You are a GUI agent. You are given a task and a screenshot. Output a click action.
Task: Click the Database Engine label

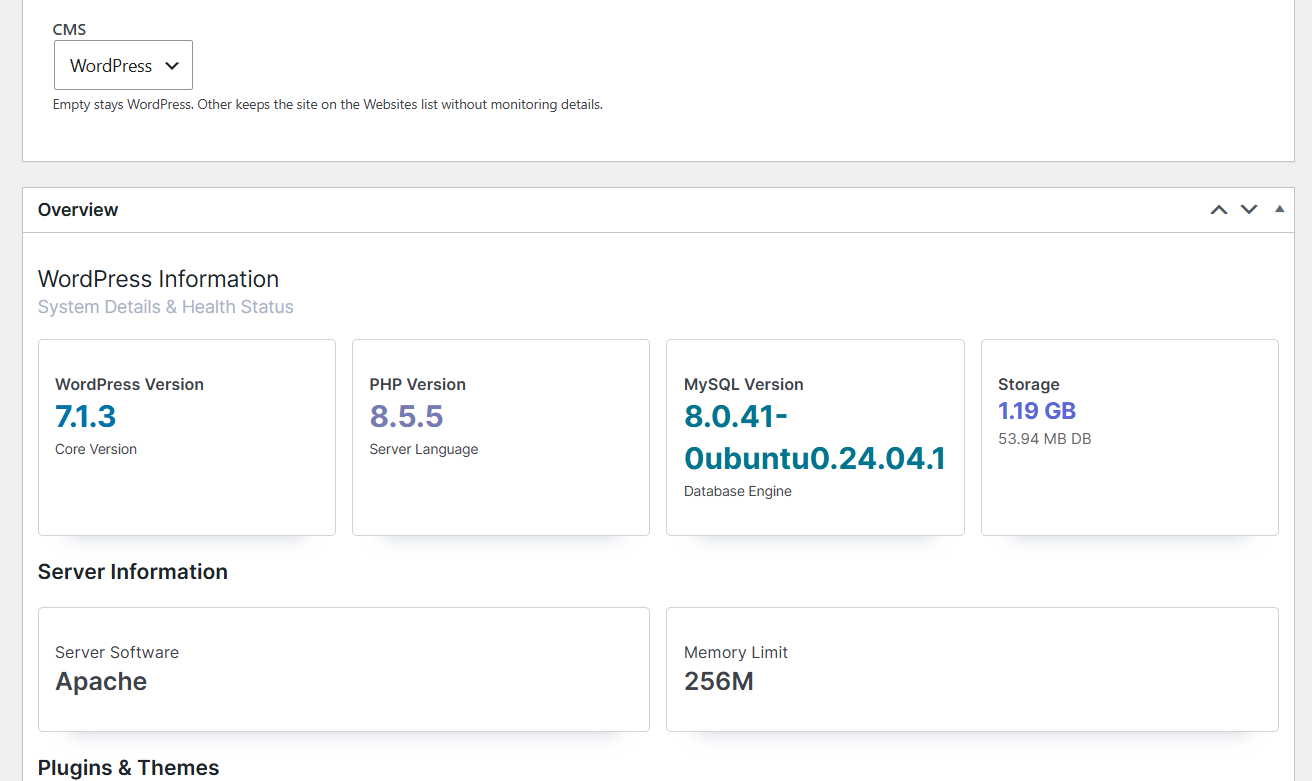tap(738, 491)
